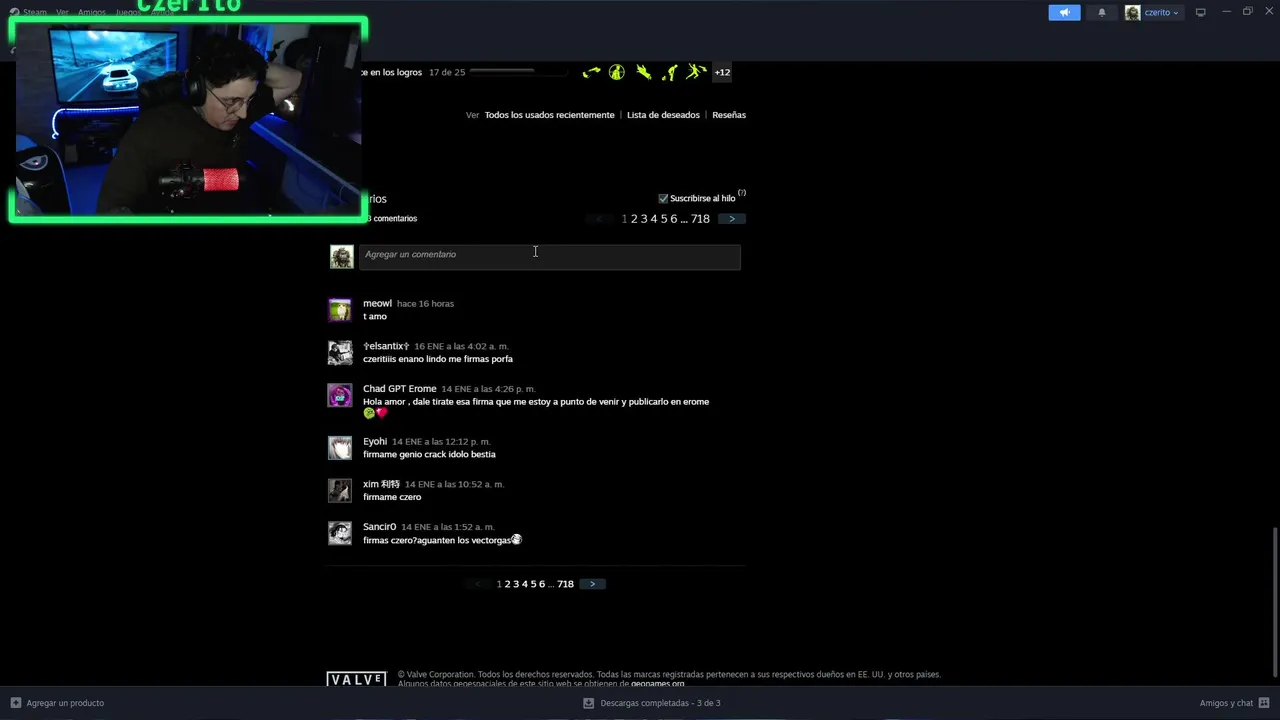Viewport: 1280px width, 720px height.
Task: Open the megaphone announcements button
Action: [1064, 12]
